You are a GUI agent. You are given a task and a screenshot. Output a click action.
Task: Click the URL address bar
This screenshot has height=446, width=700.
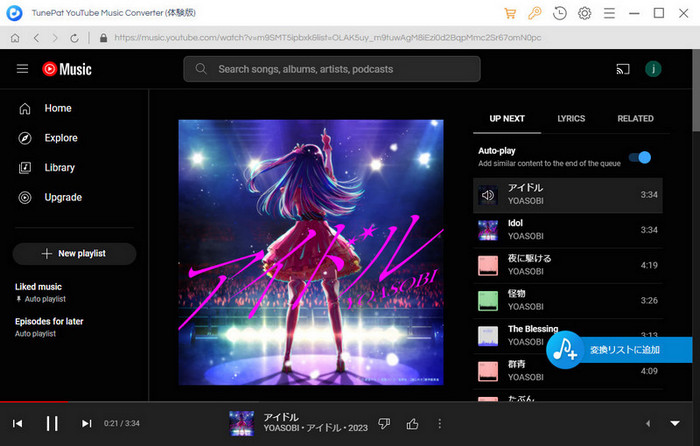(328, 38)
